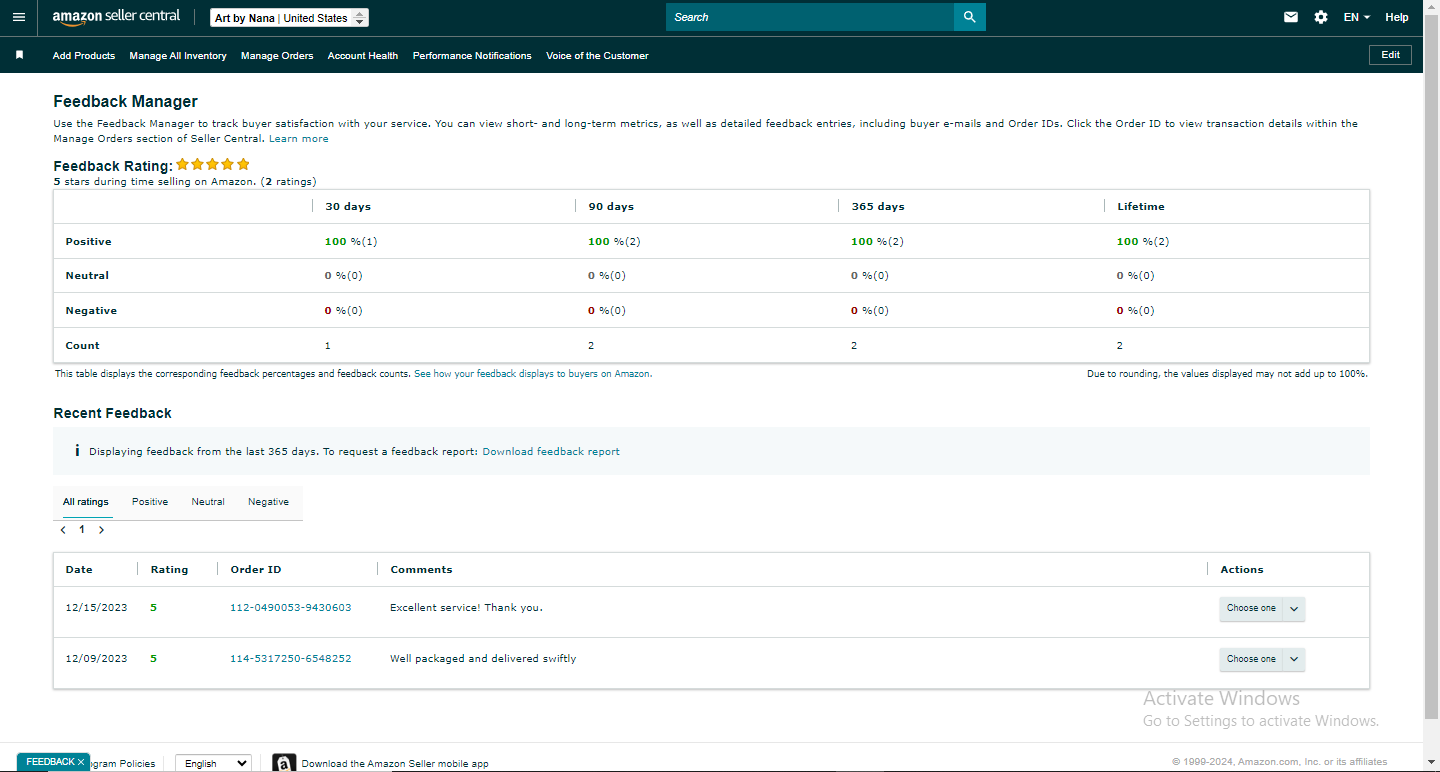Open Account Health page

[x=363, y=56]
